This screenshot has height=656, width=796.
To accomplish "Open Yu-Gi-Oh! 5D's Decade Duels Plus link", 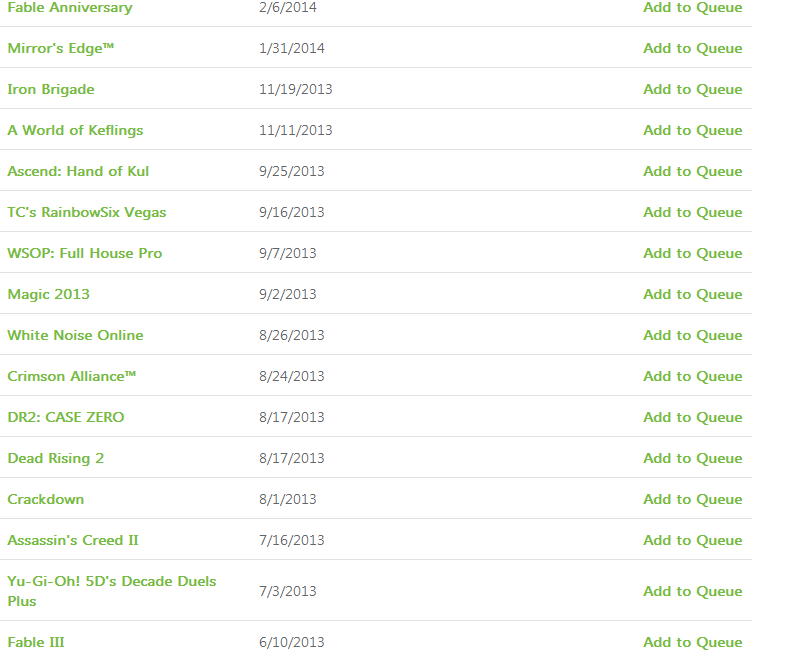I will (x=112, y=591).
